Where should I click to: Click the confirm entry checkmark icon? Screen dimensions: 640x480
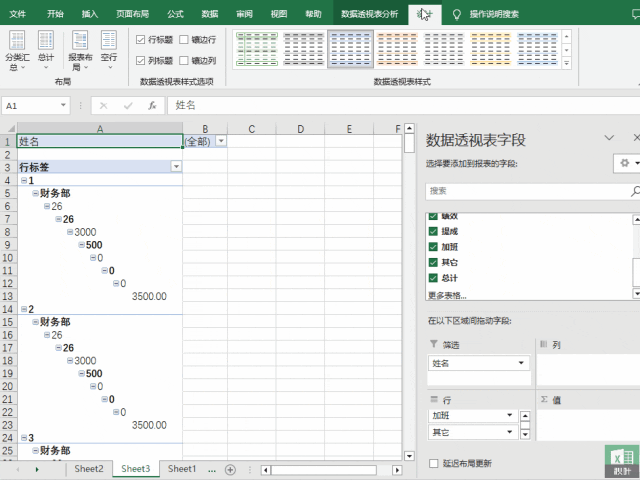point(128,106)
